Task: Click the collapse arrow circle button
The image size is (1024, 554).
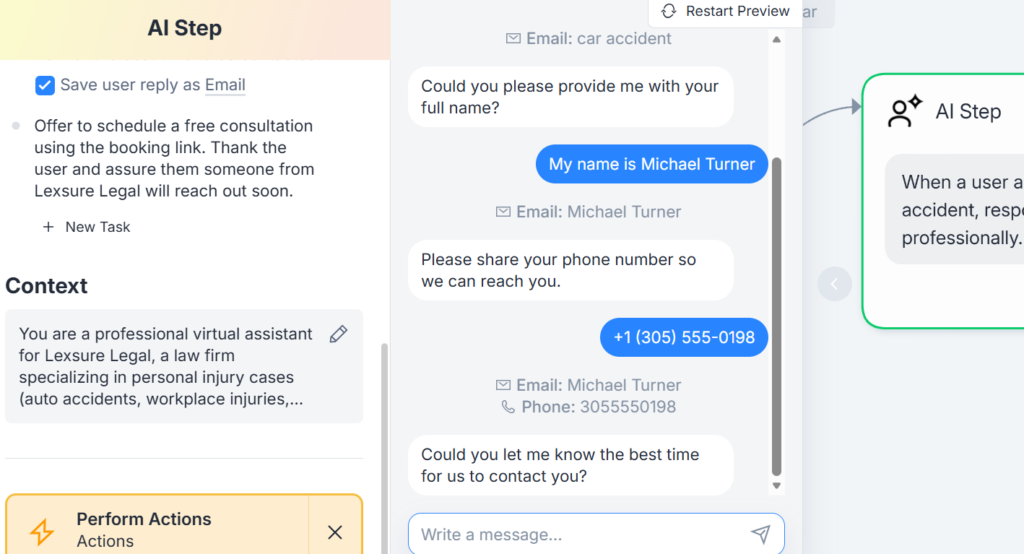Action: 835,284
